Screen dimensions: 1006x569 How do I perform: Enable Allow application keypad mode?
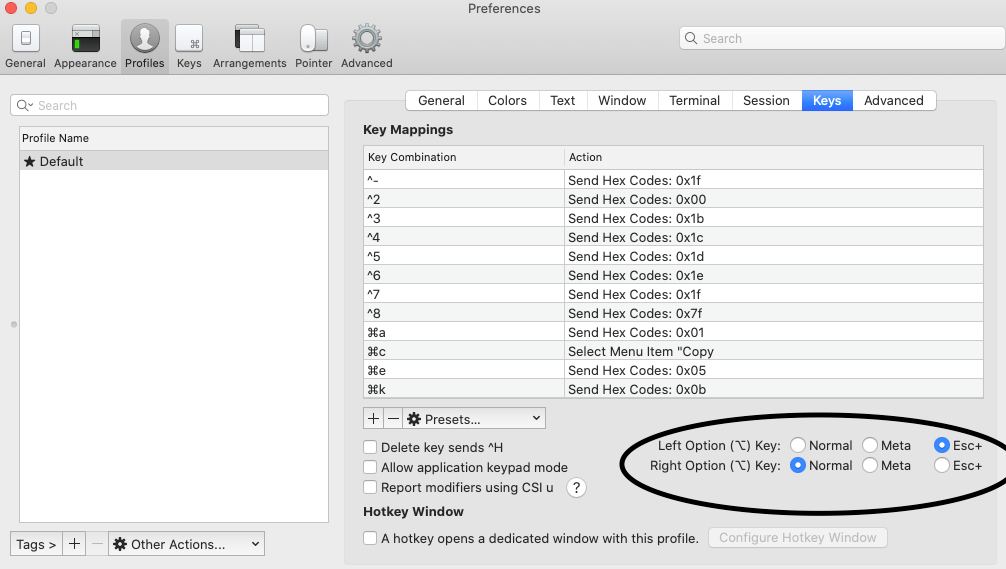point(370,467)
